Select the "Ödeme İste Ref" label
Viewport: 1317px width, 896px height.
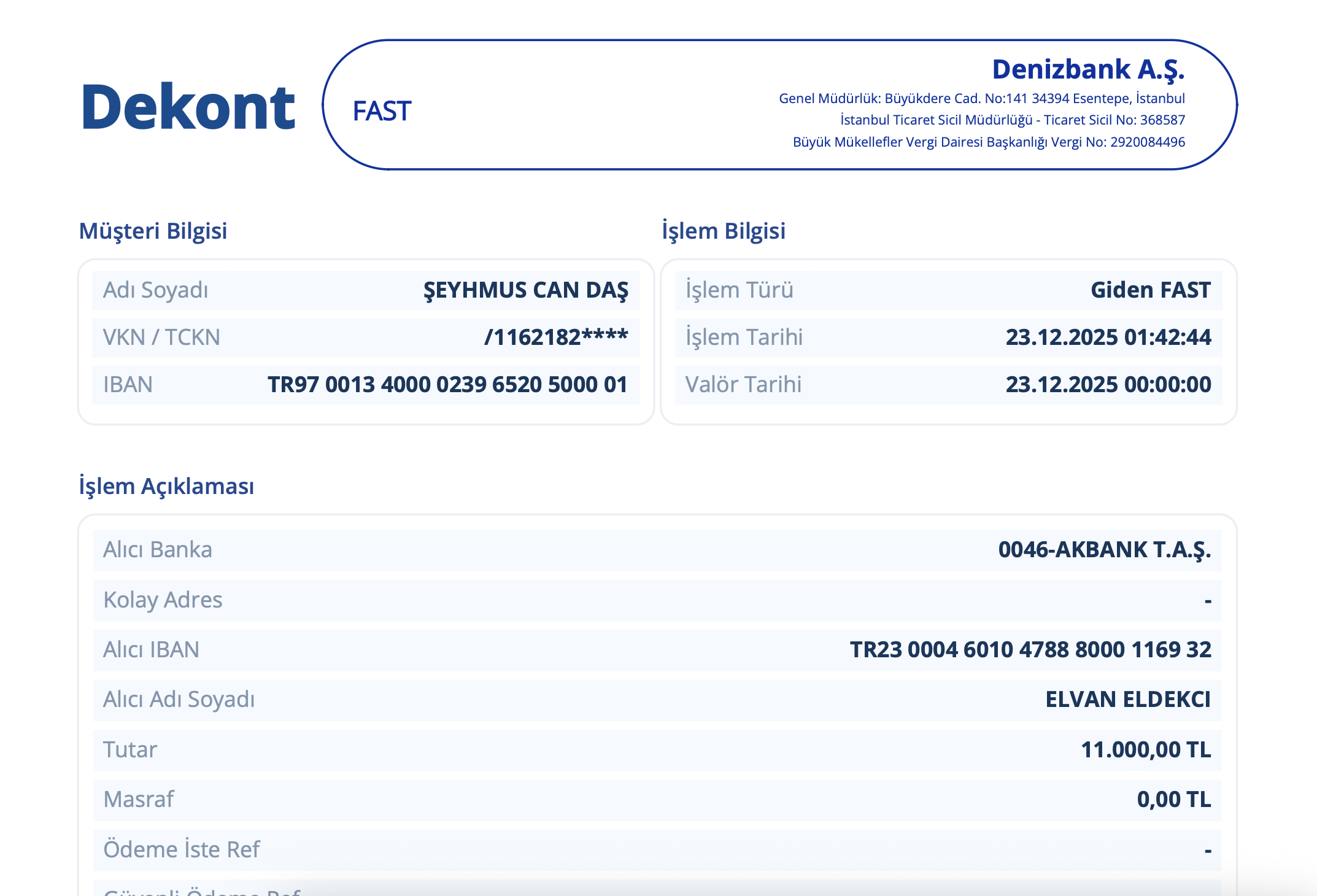(182, 850)
